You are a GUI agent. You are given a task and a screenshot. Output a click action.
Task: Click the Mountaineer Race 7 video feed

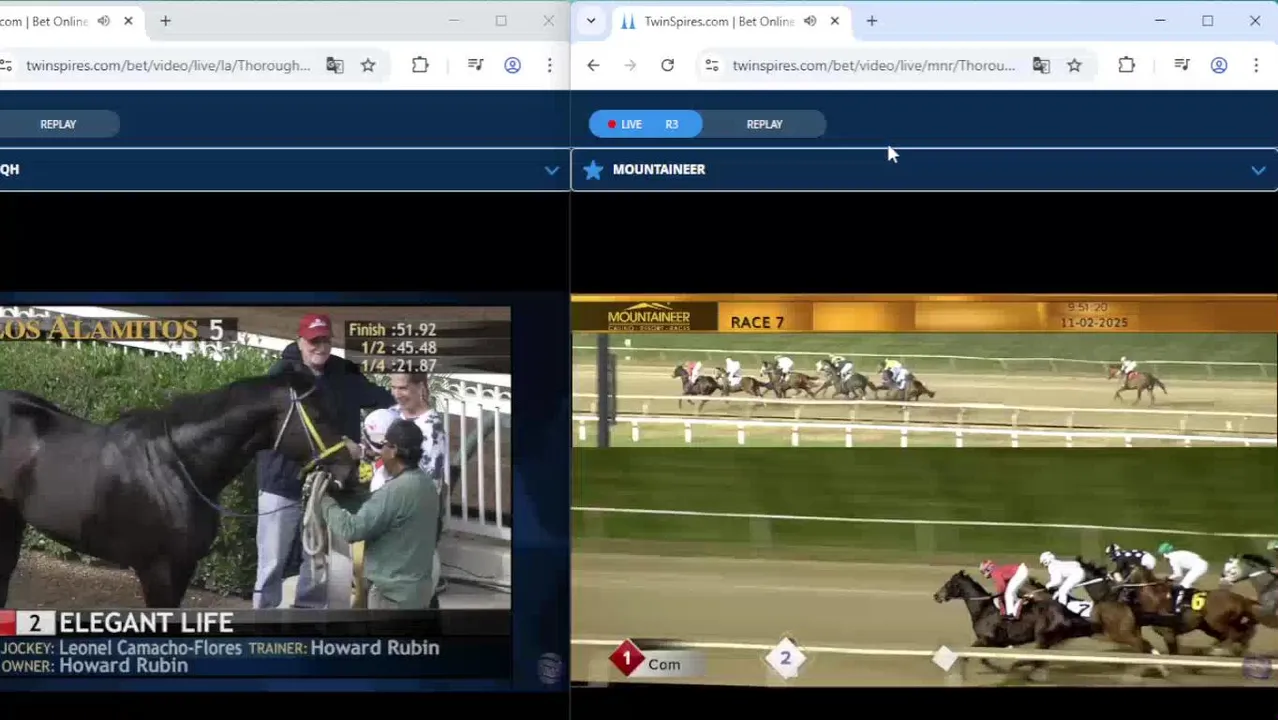[924, 490]
